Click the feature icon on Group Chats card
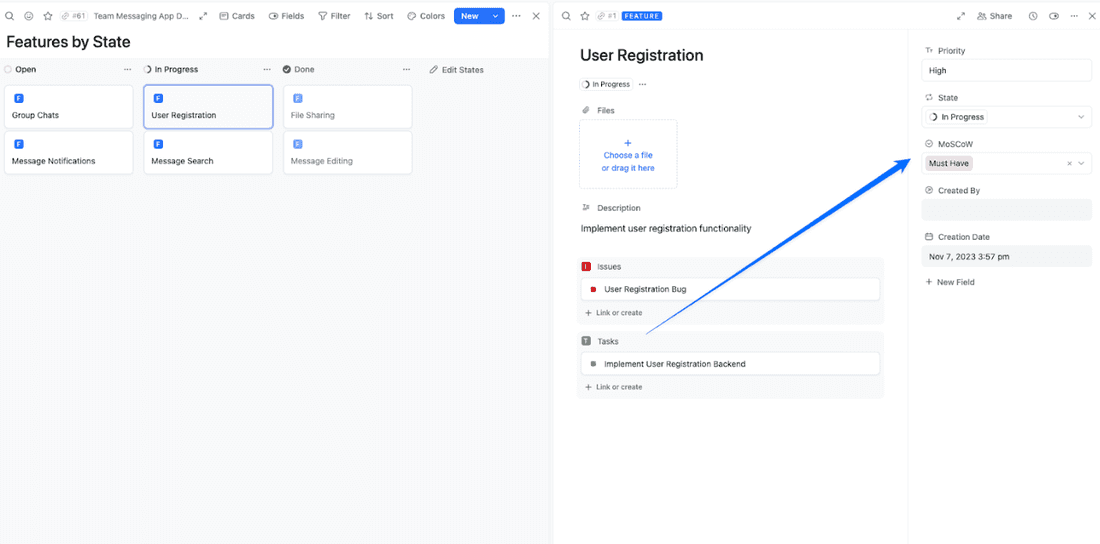The height and width of the screenshot is (544, 1100). (x=19, y=98)
